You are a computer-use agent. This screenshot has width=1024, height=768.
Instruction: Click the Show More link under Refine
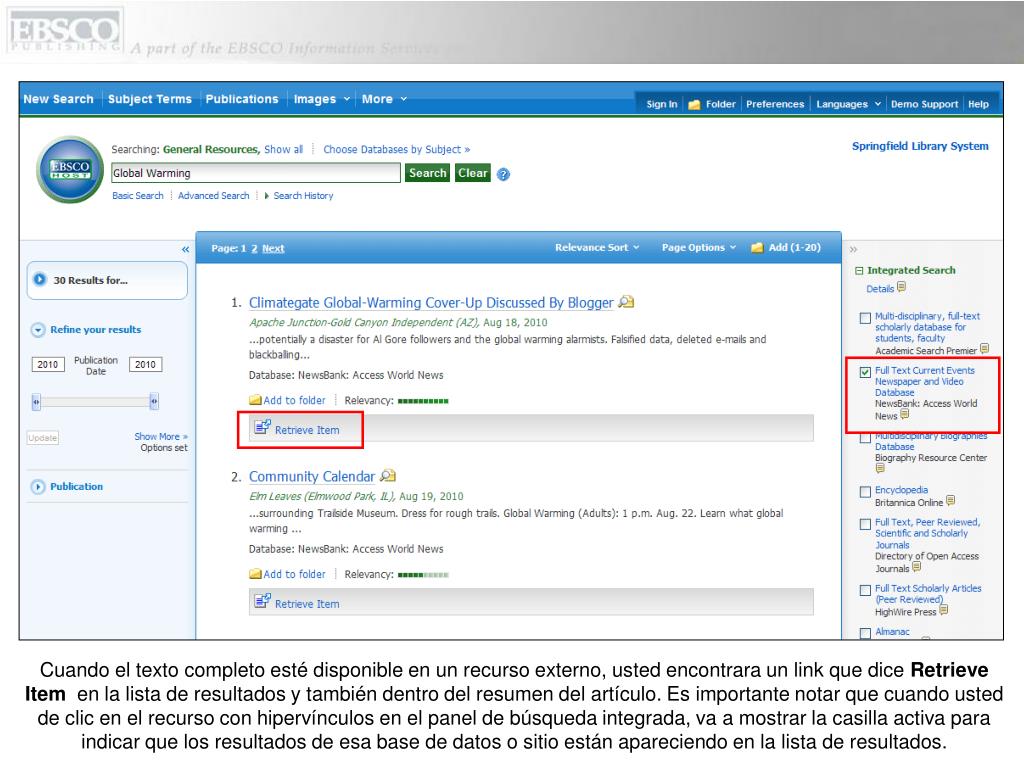(161, 436)
